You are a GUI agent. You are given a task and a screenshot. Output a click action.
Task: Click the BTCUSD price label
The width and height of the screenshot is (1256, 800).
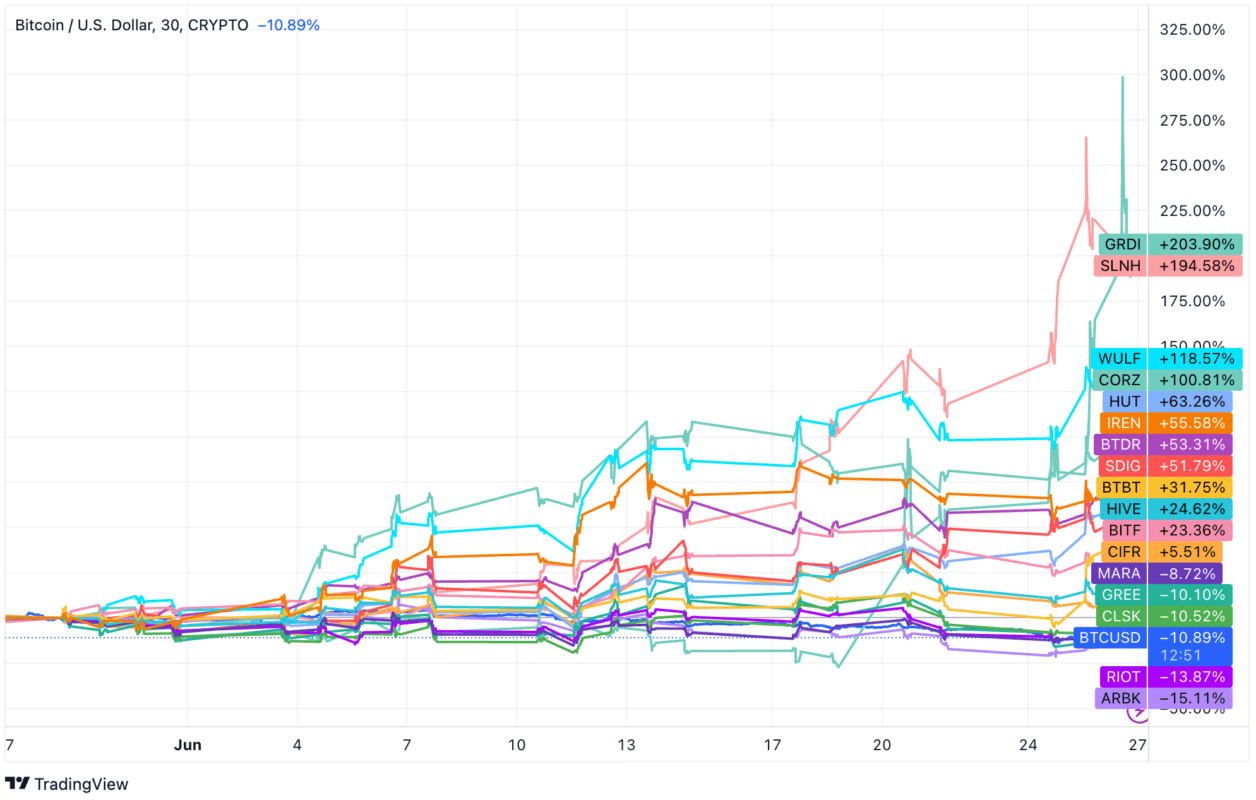[1109, 637]
